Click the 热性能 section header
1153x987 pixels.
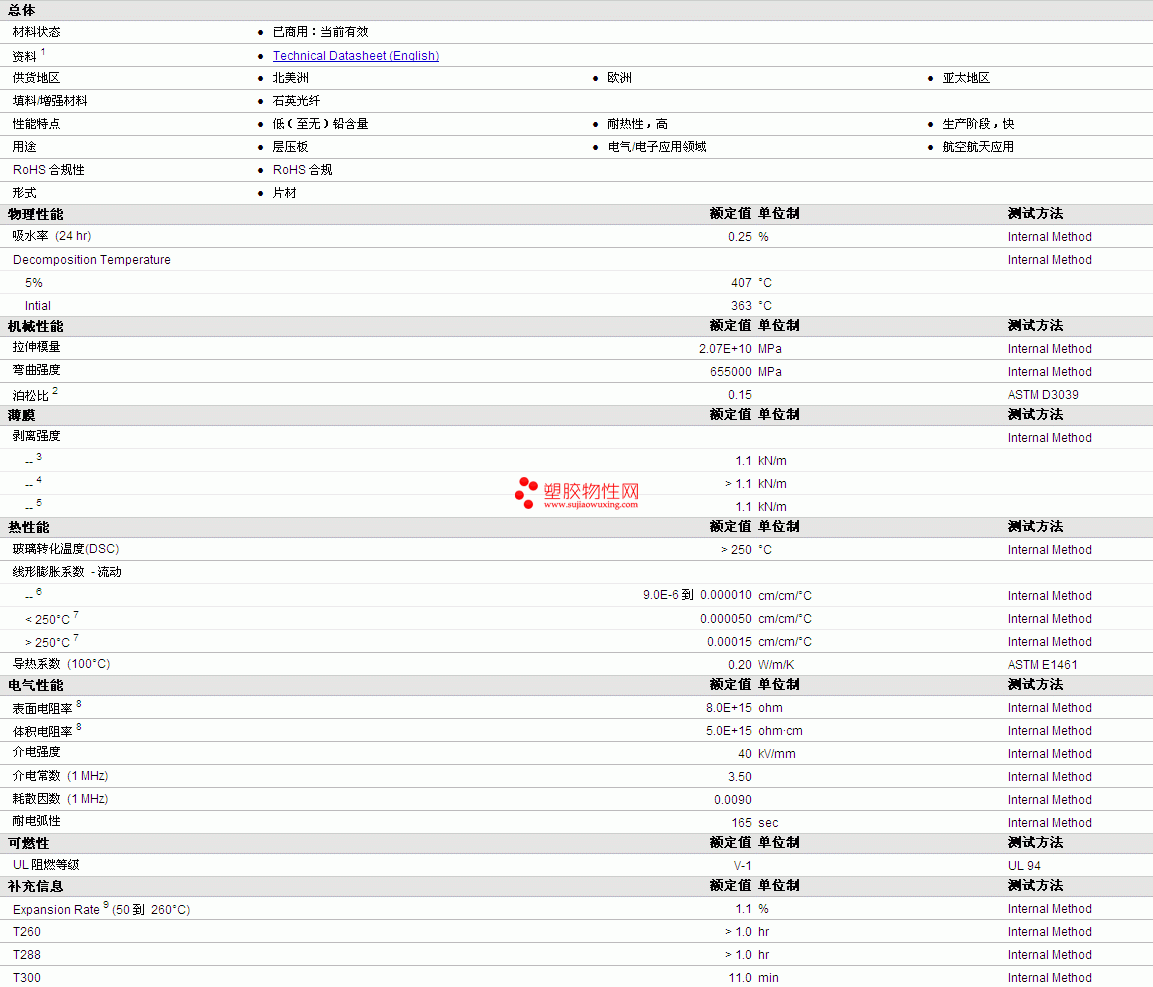point(29,527)
